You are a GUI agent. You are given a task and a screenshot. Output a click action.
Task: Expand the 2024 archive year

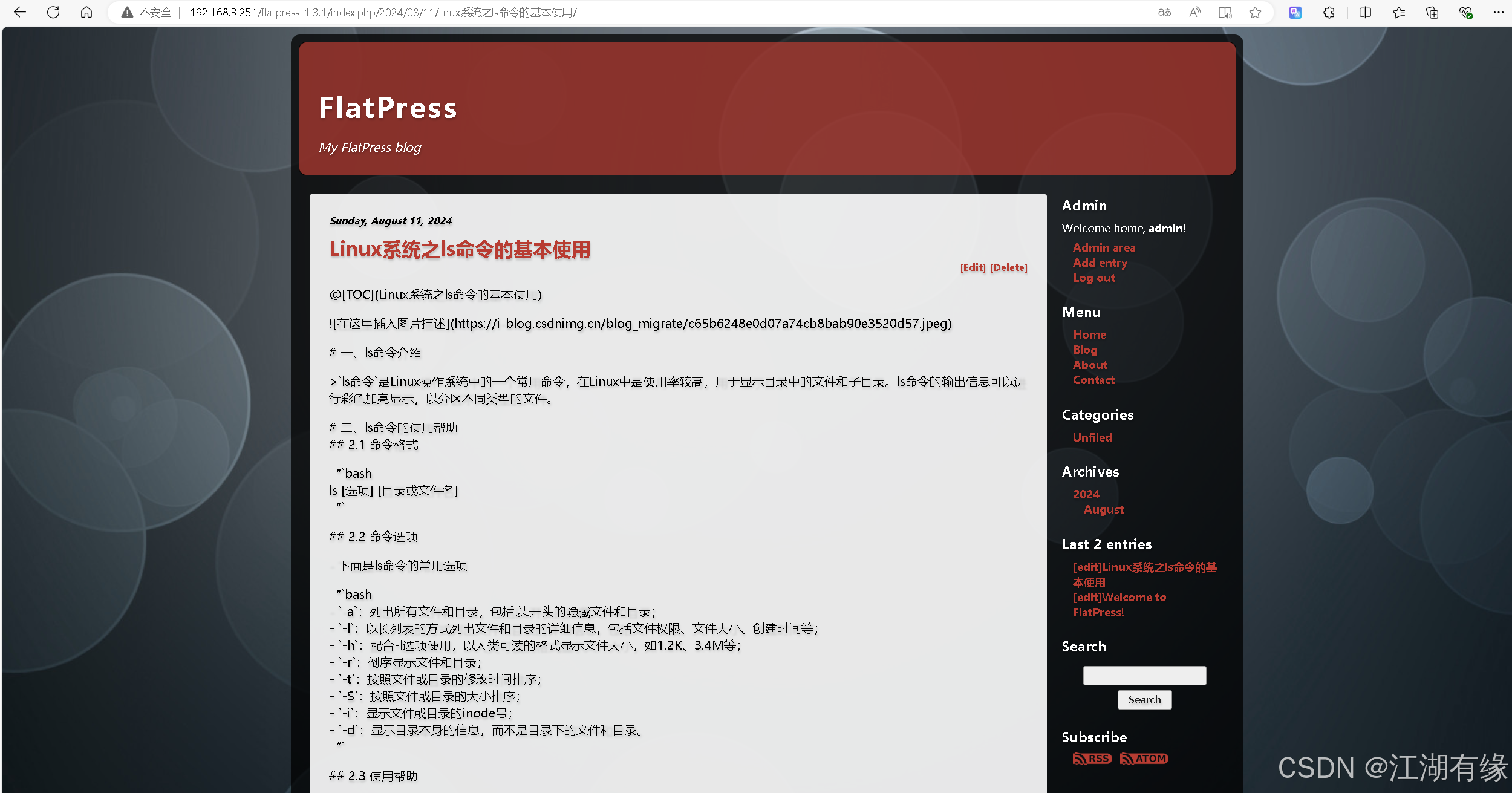point(1086,494)
